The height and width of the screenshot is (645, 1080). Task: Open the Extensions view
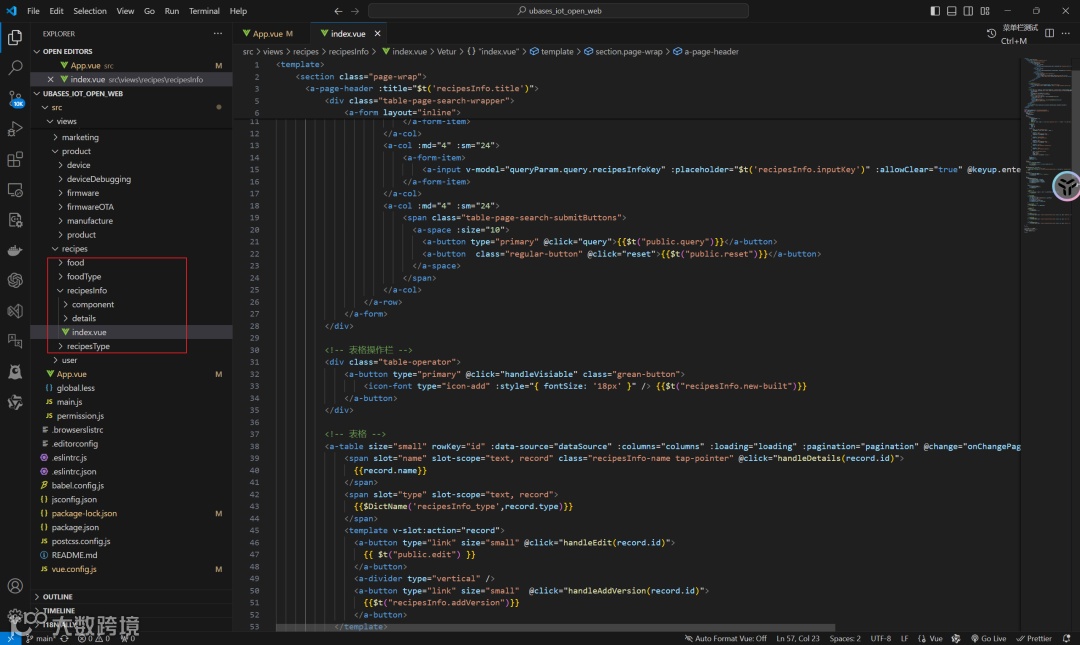point(15,159)
